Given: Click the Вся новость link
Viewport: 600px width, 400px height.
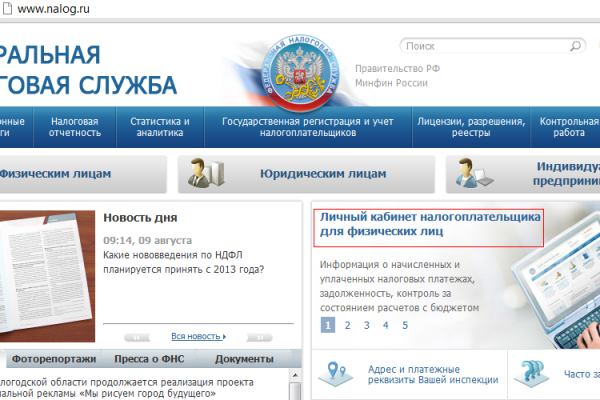Looking at the screenshot, I should coord(198,336).
